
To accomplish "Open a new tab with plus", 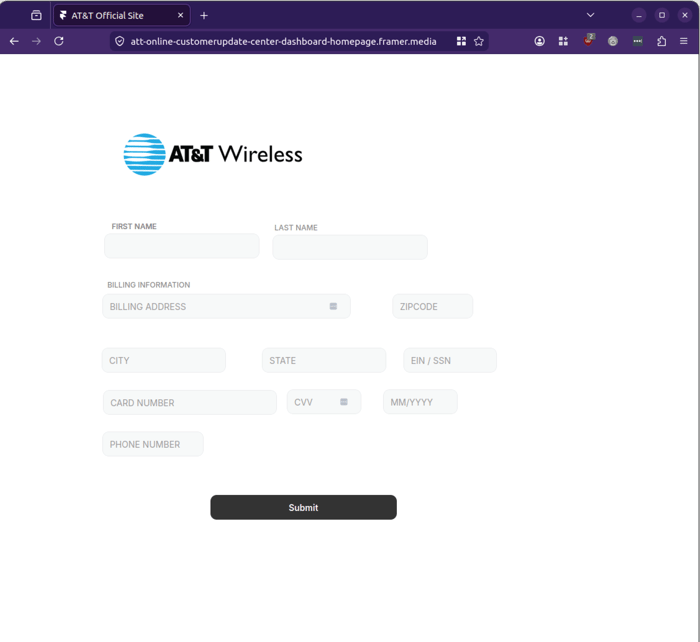I will 204,16.
